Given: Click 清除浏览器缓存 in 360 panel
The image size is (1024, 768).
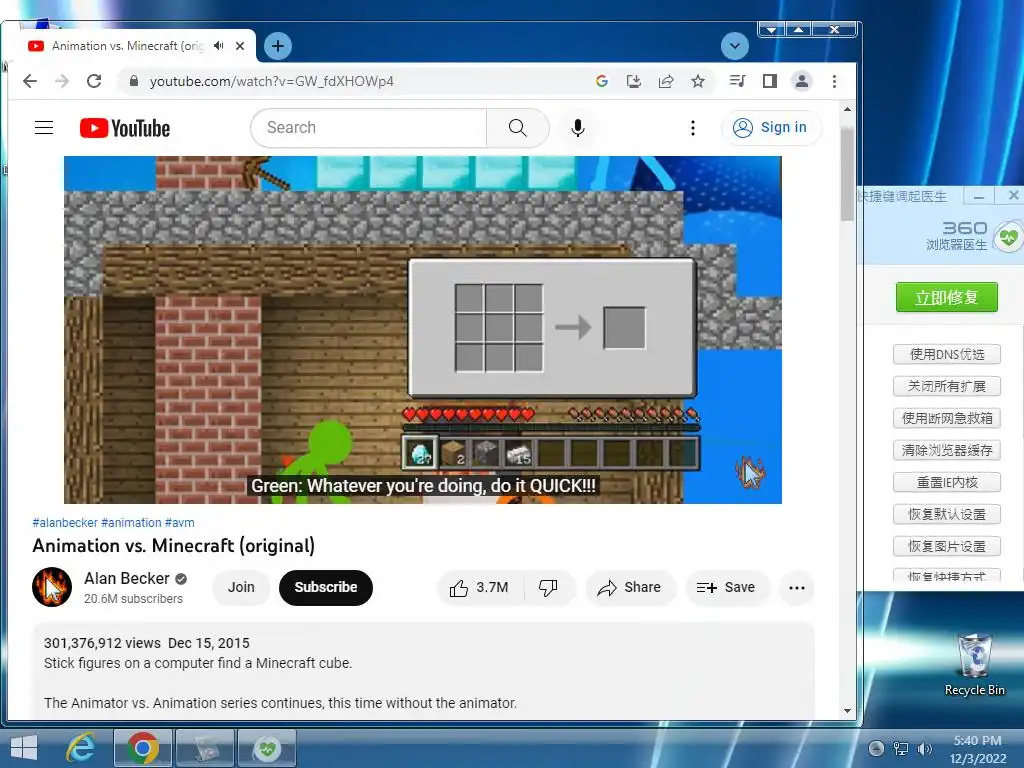Looking at the screenshot, I should point(946,451).
